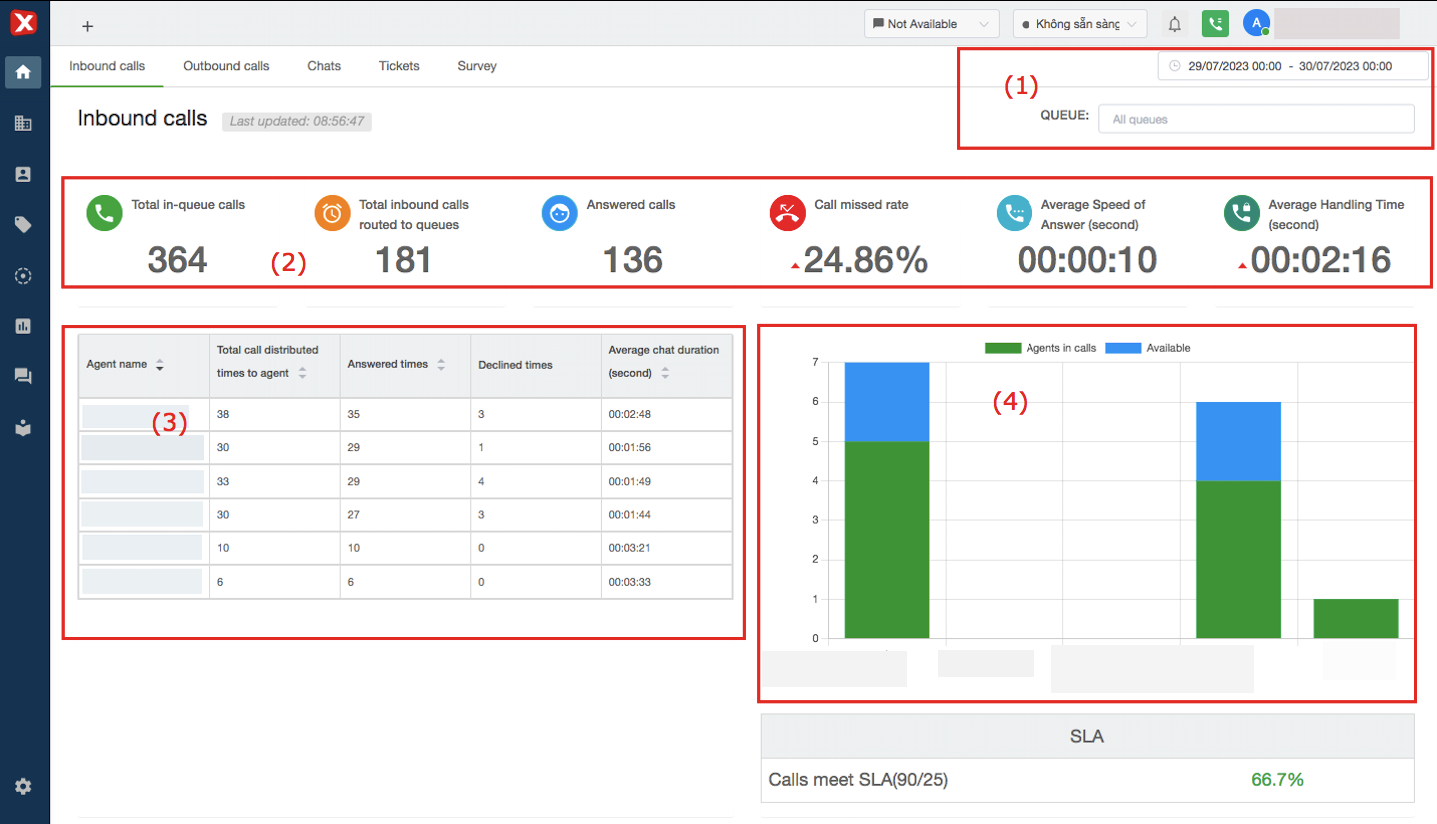Switch to the Tickets tab

399,66
